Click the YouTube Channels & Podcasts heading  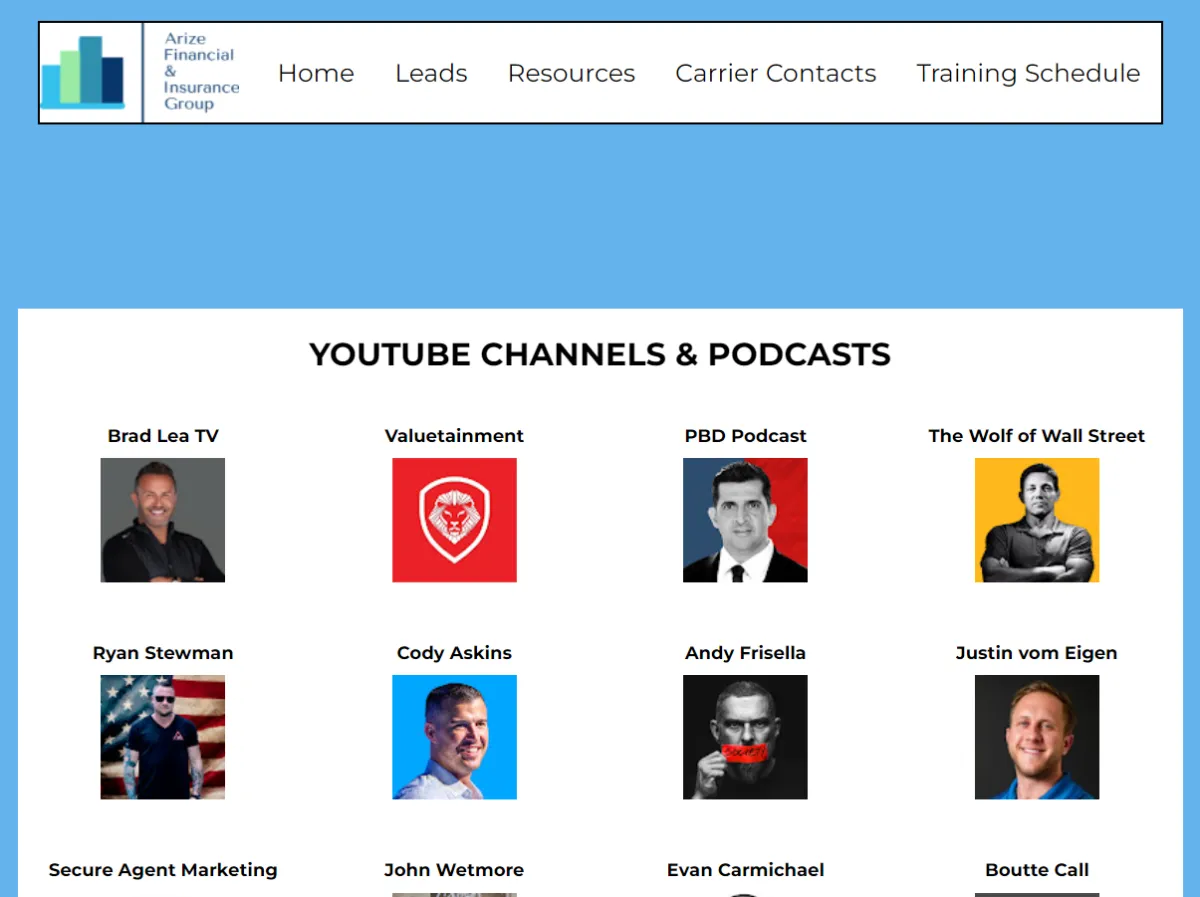(600, 355)
